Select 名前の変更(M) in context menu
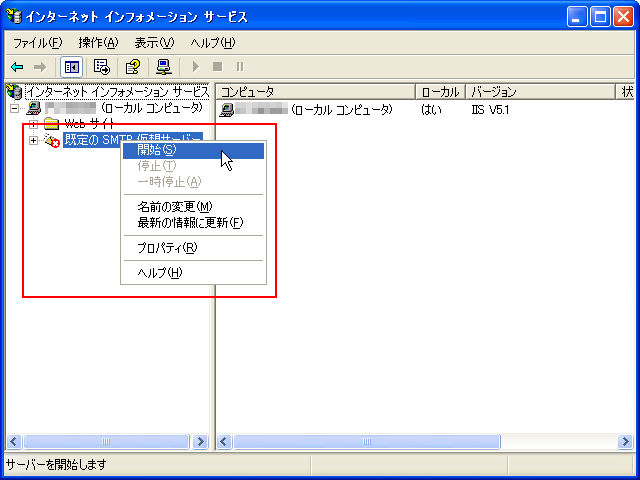 pyautogui.click(x=174, y=207)
